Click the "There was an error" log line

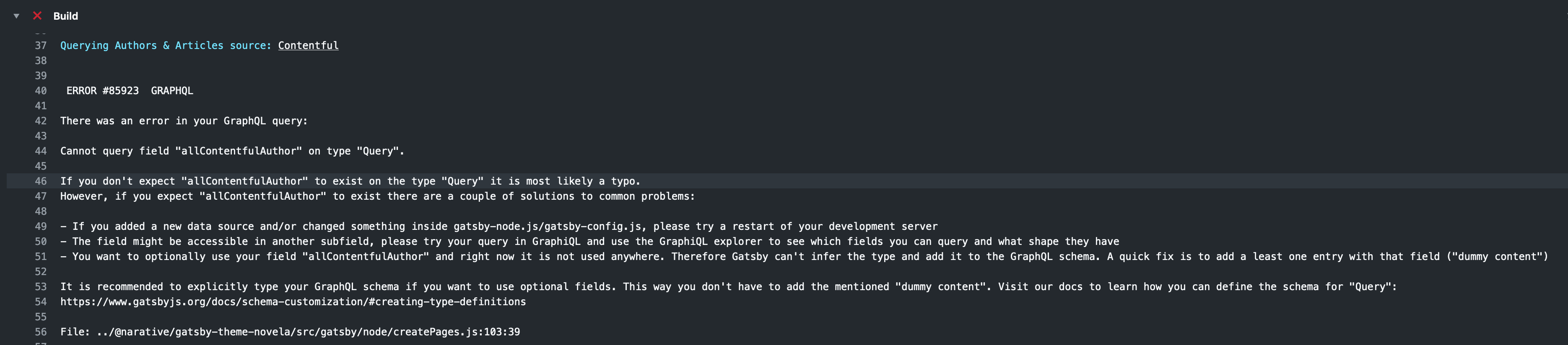[184, 121]
